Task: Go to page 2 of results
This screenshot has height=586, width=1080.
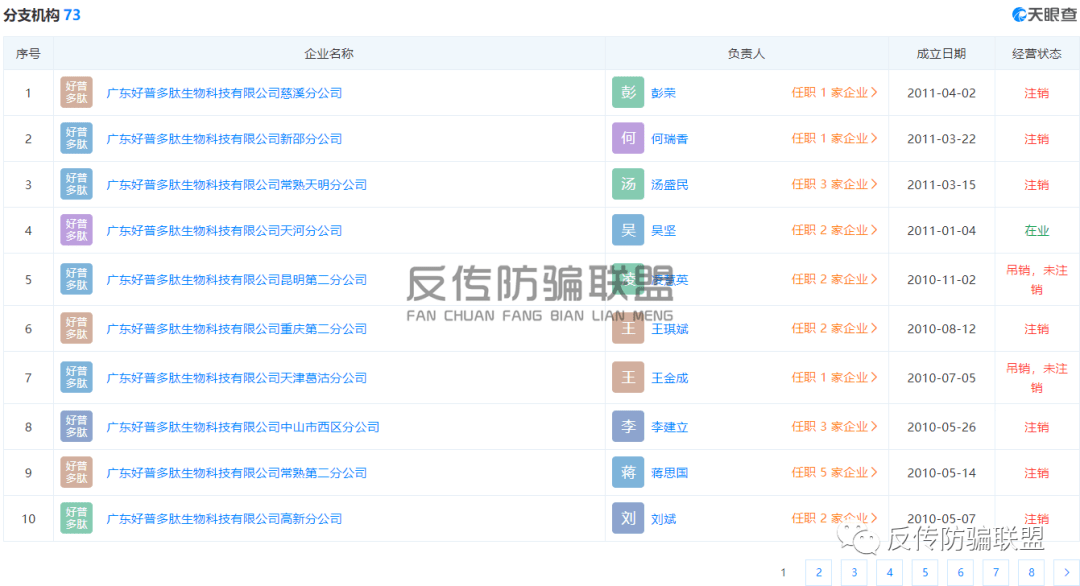Action: (x=818, y=572)
